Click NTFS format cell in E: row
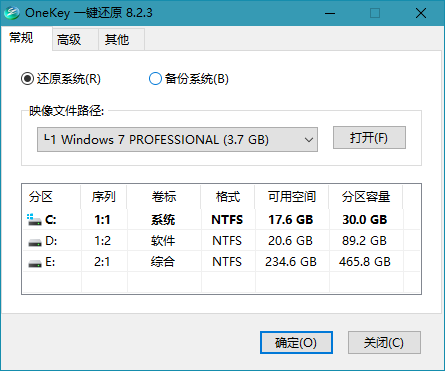445x371 pixels. [x=227, y=262]
